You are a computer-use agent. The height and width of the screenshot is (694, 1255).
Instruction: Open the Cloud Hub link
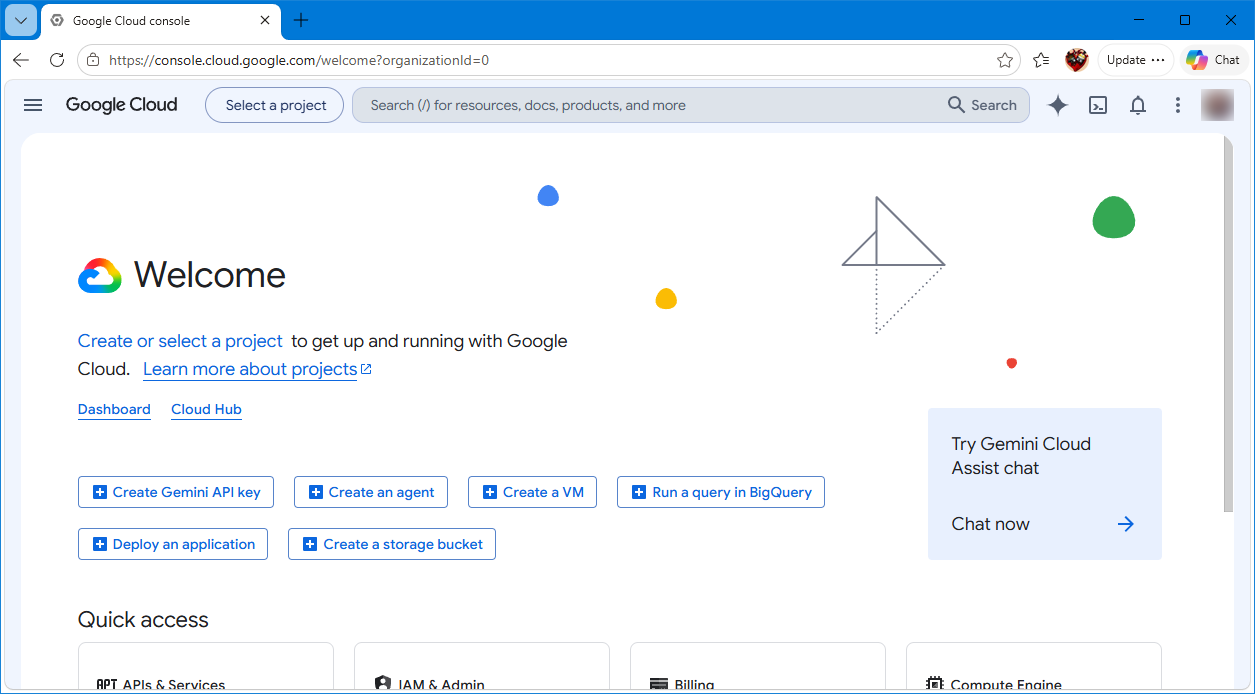206,409
